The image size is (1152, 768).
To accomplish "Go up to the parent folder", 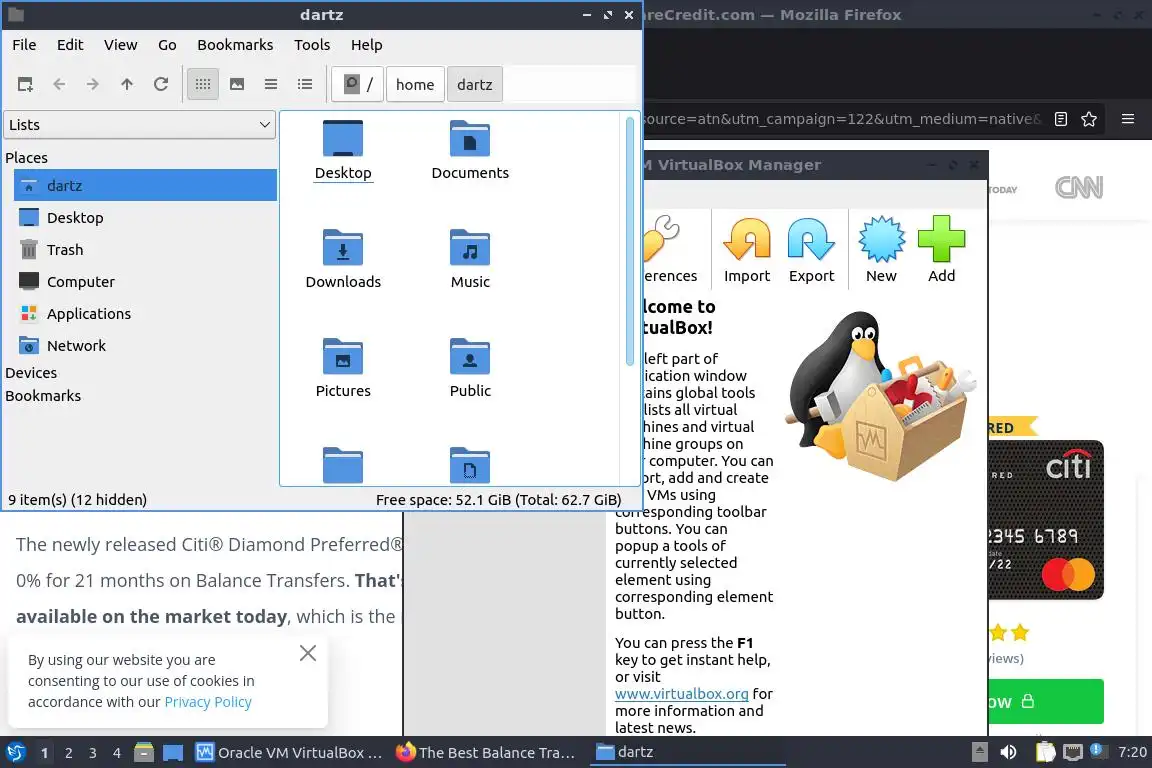I will 126,85.
